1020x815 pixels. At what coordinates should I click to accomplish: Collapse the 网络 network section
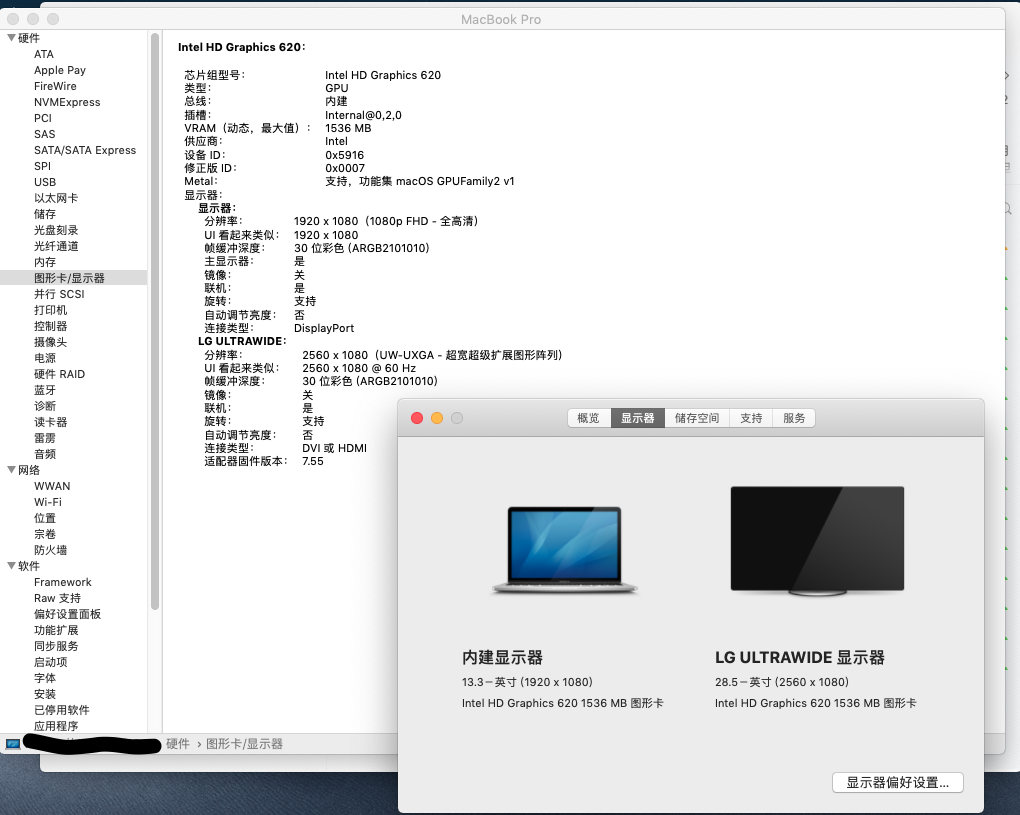[11, 470]
